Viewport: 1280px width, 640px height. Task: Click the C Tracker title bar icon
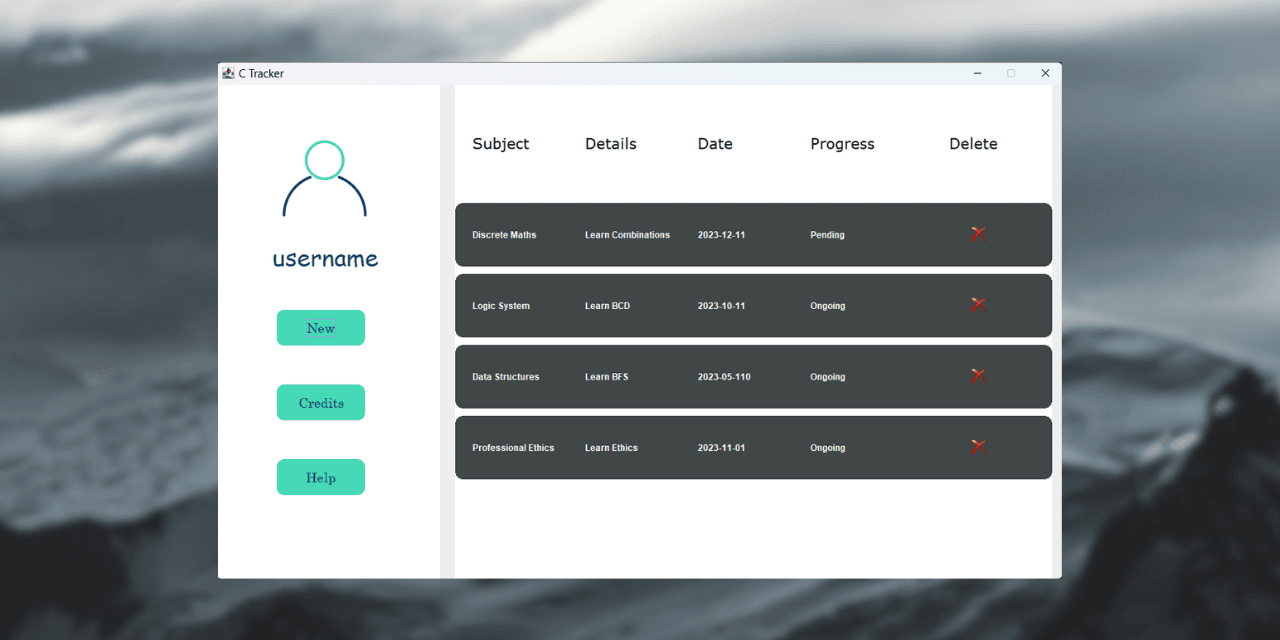tap(228, 73)
